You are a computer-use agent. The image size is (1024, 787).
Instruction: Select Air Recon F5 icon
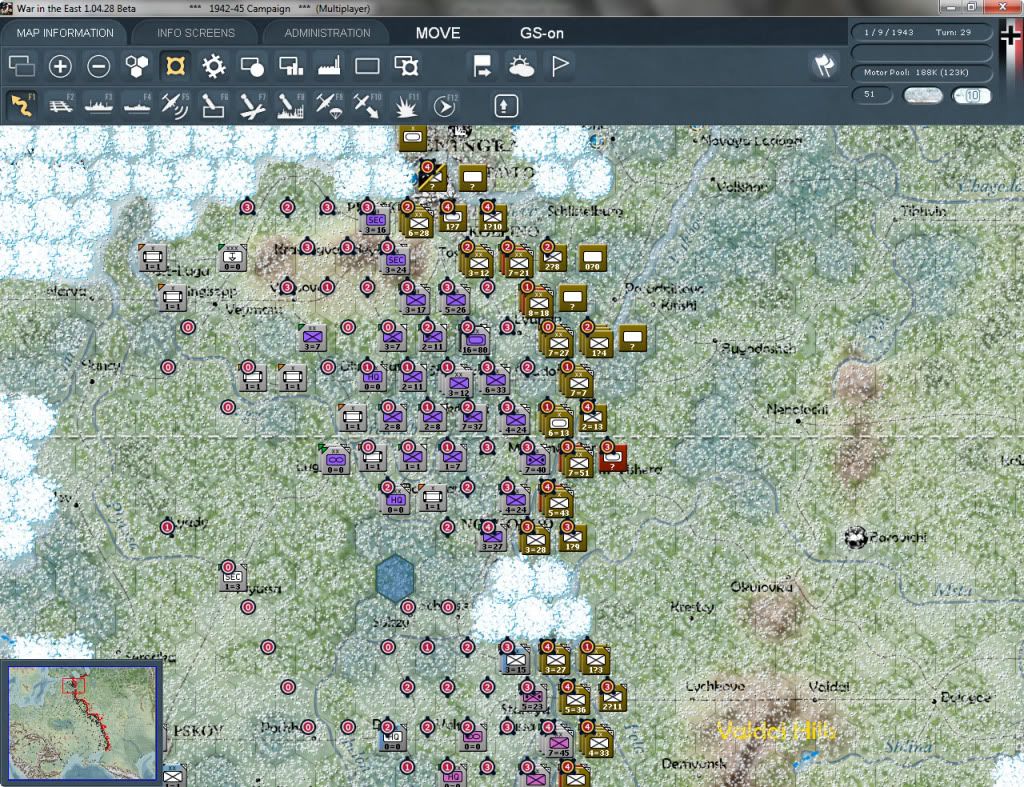[x=175, y=105]
